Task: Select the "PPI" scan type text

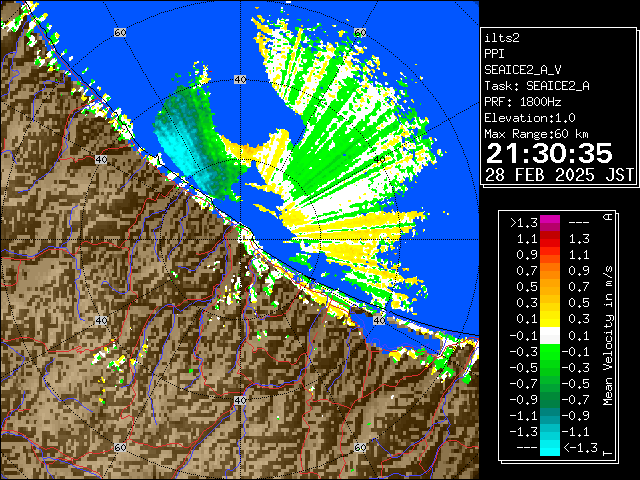Action: 494,54
